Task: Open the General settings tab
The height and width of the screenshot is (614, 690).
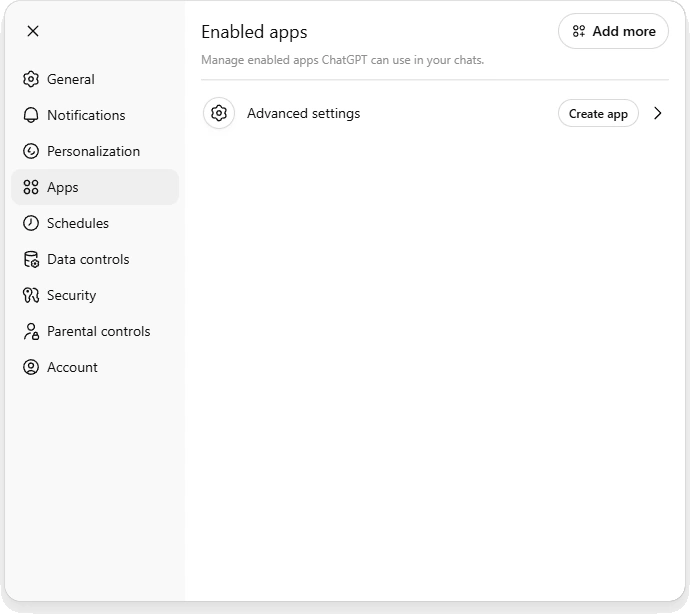Action: [95, 79]
